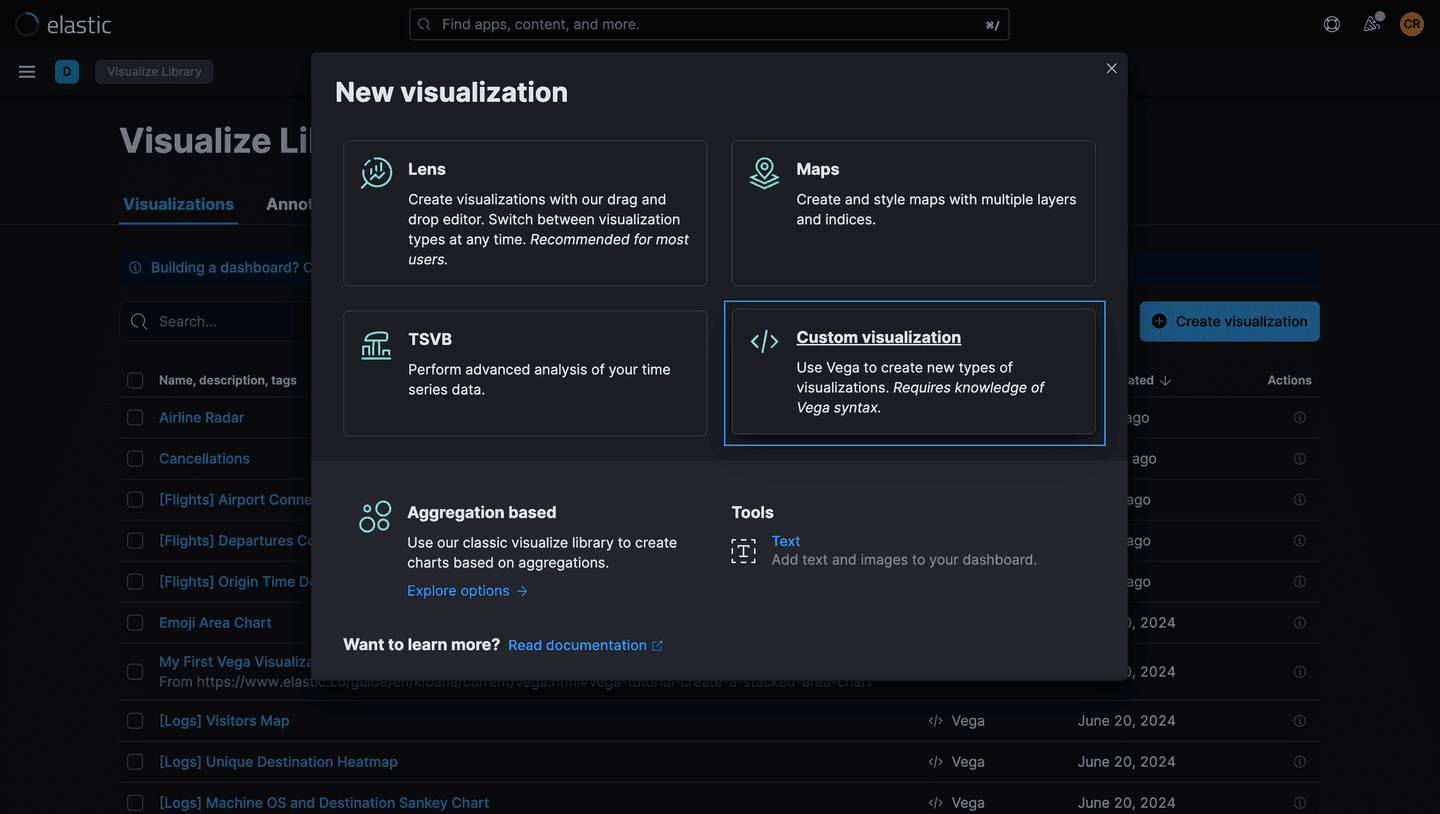This screenshot has width=1440, height=814.
Task: Open the Read documentation link
Action: tap(585, 645)
